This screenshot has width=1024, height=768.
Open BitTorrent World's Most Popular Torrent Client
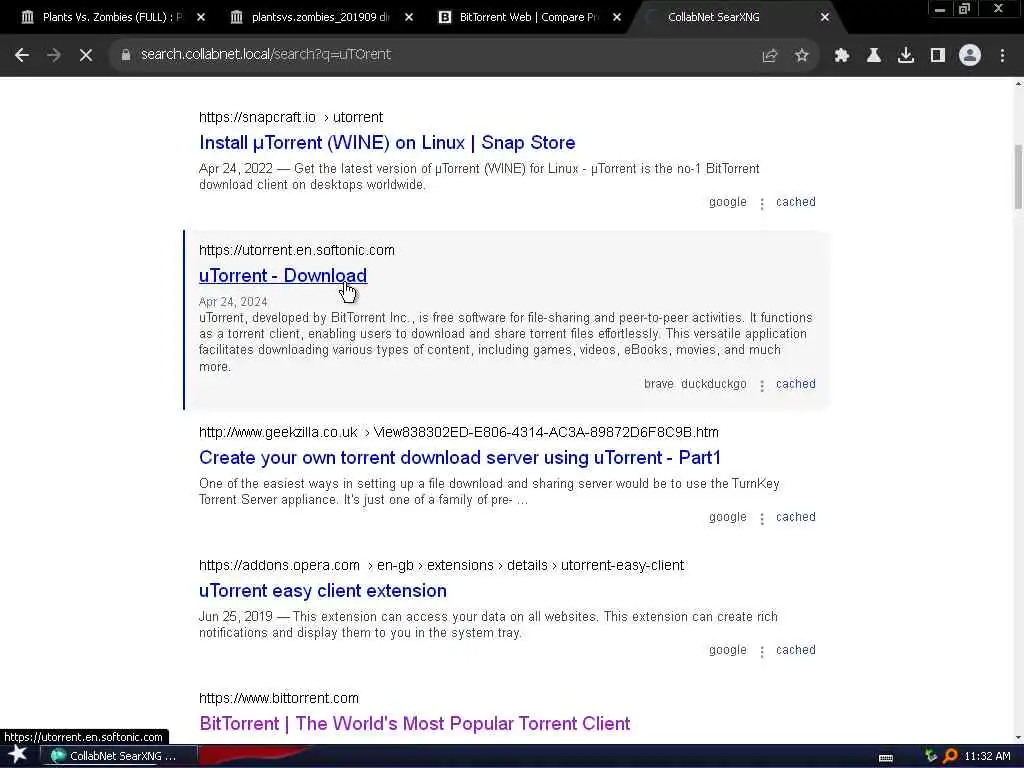click(x=415, y=724)
